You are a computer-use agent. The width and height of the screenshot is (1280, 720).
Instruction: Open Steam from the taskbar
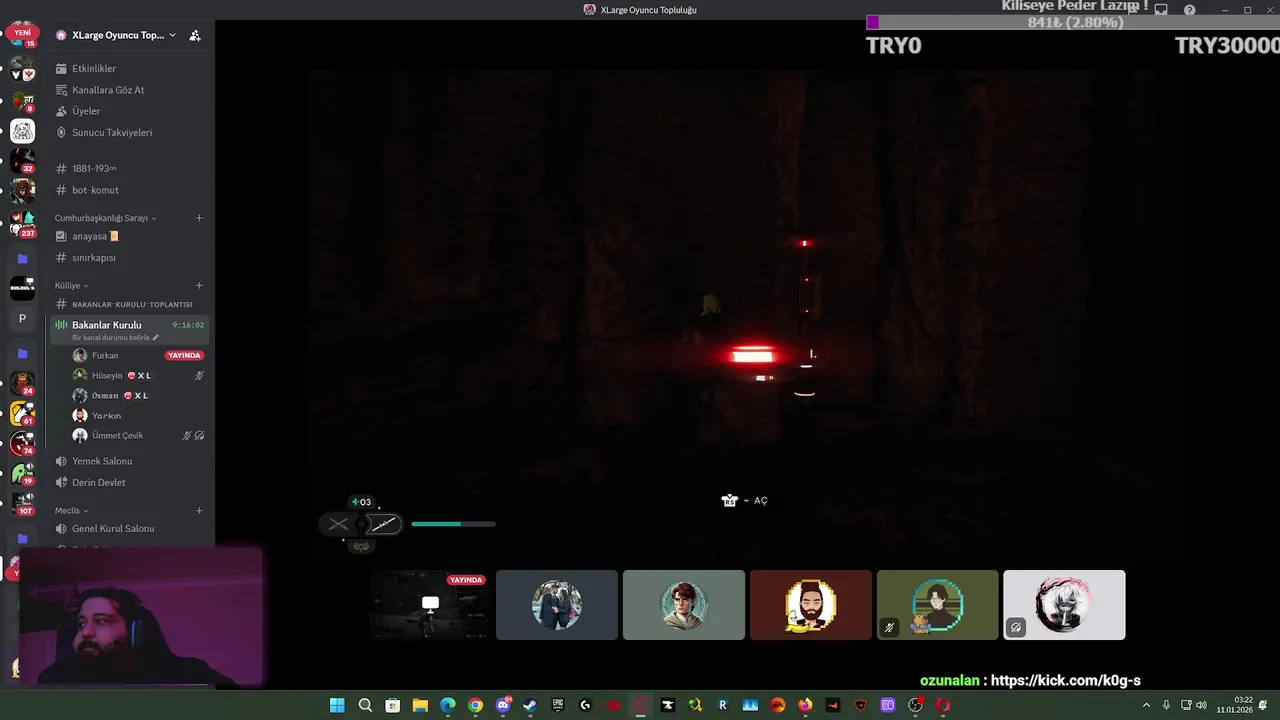[x=530, y=705]
